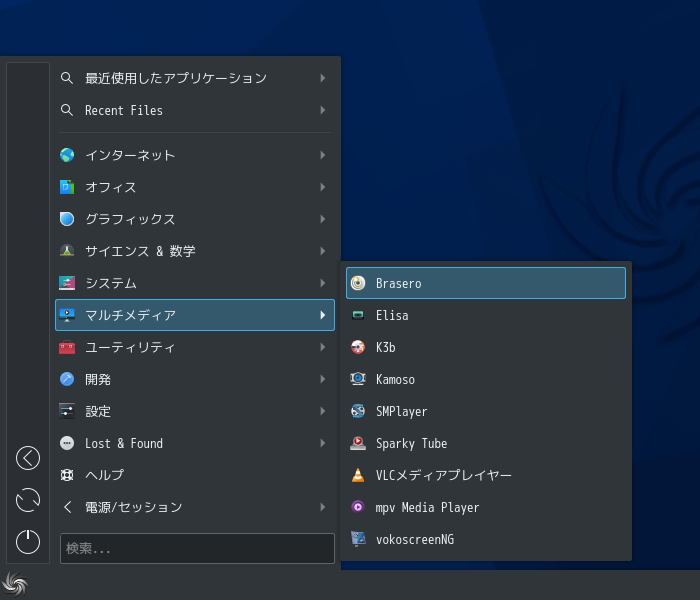Image resolution: width=700 pixels, height=600 pixels.
Task: Expand 最近使用したアプリケーション submenu
Action: (195, 78)
